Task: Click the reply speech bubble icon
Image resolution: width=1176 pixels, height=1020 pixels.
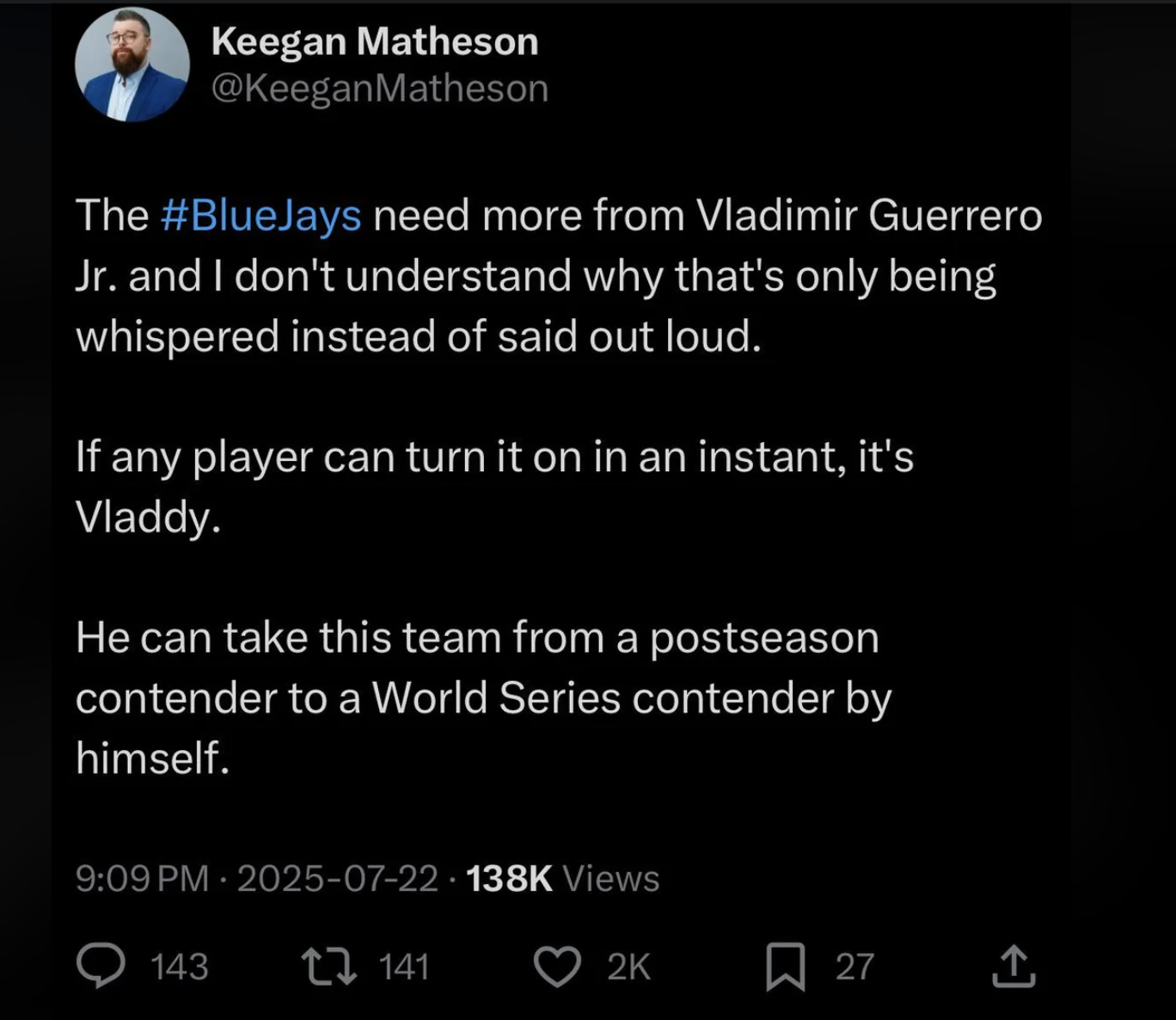Action: coord(101,966)
